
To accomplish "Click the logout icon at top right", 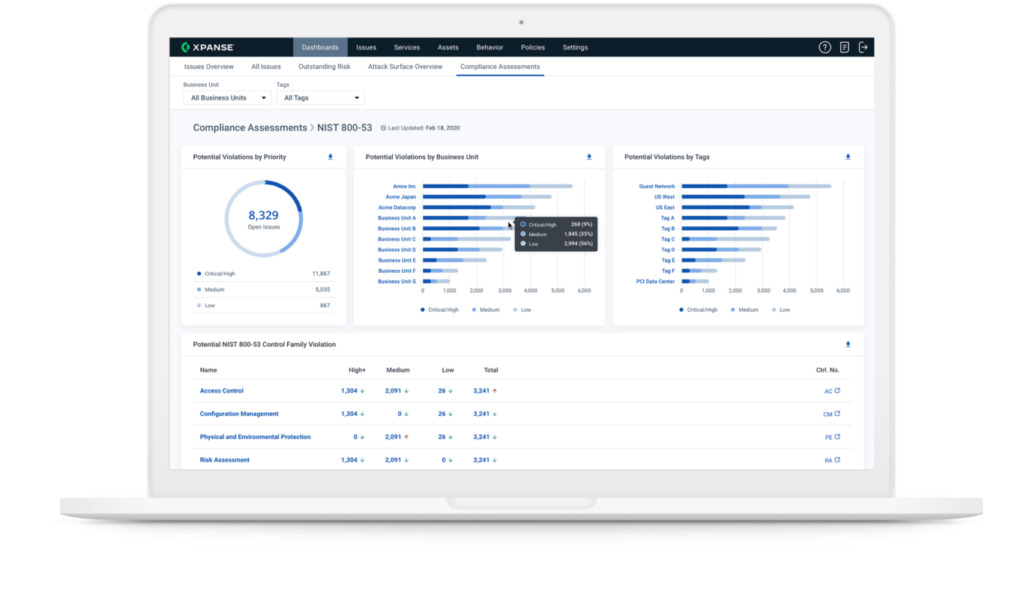I will (862, 47).
